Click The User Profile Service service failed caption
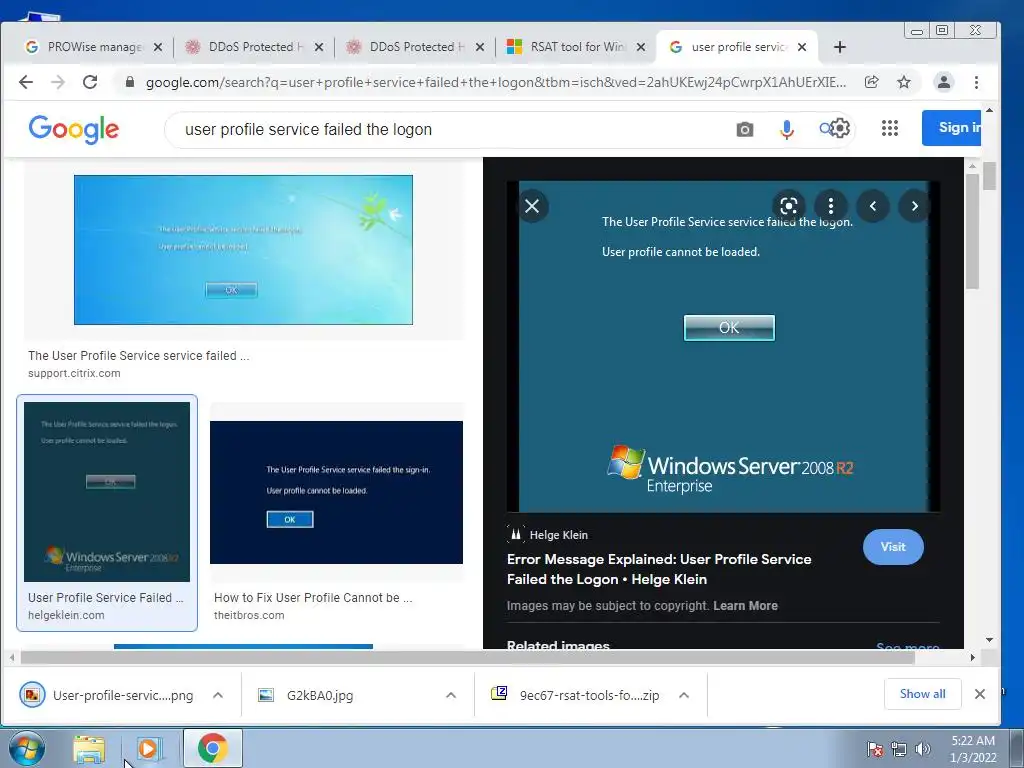 (x=138, y=356)
